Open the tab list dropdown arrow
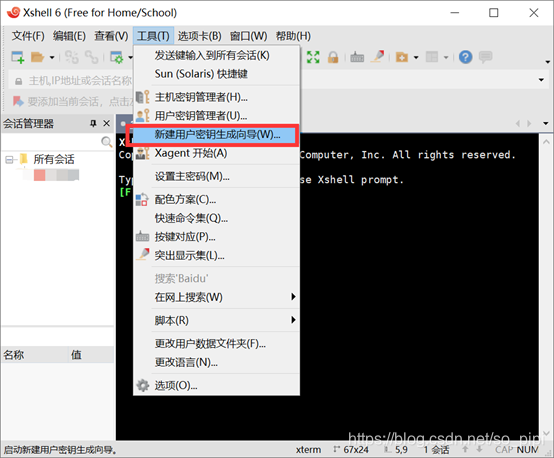The height and width of the screenshot is (458, 554). point(546,123)
